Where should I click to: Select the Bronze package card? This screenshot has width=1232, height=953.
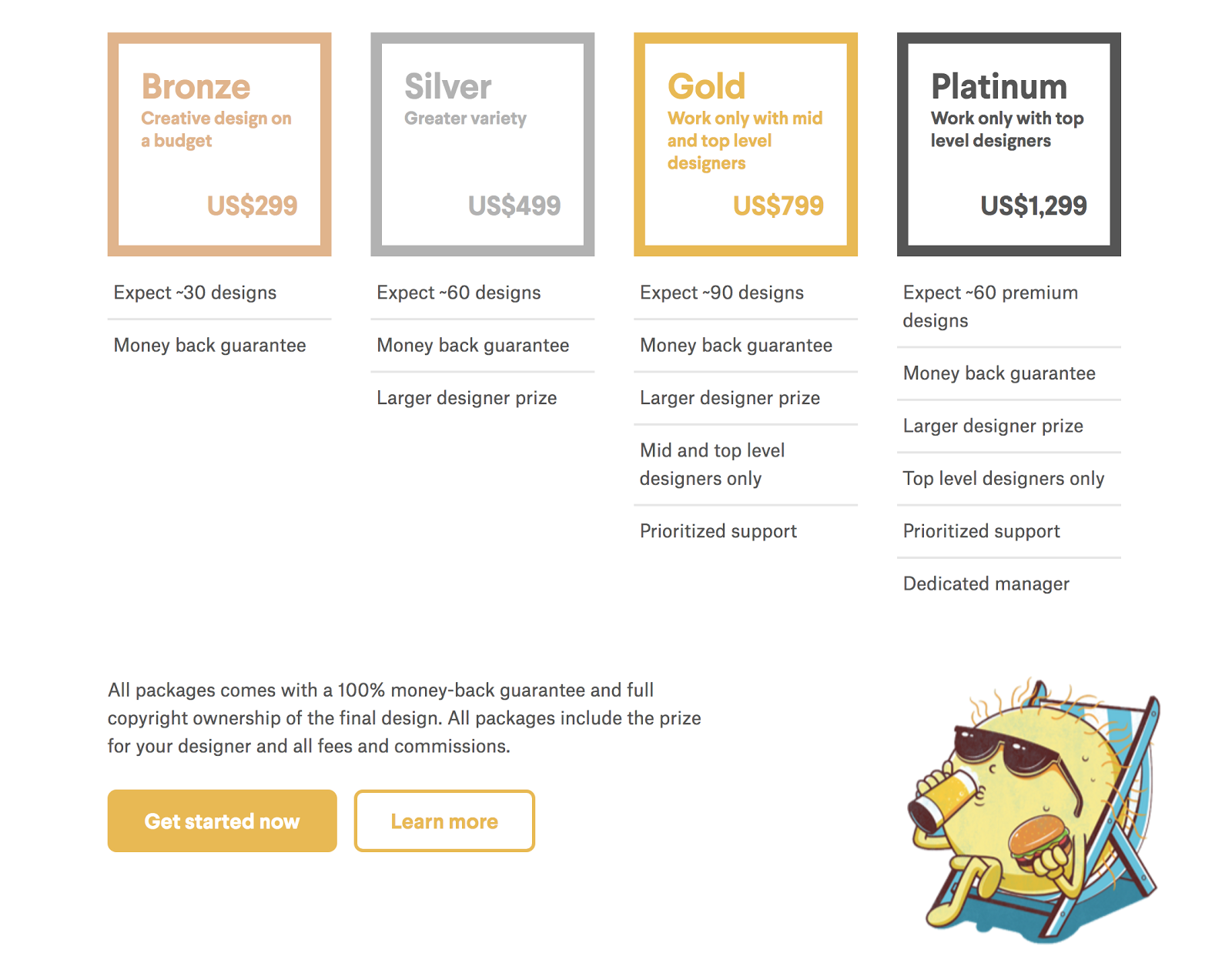click(219, 144)
